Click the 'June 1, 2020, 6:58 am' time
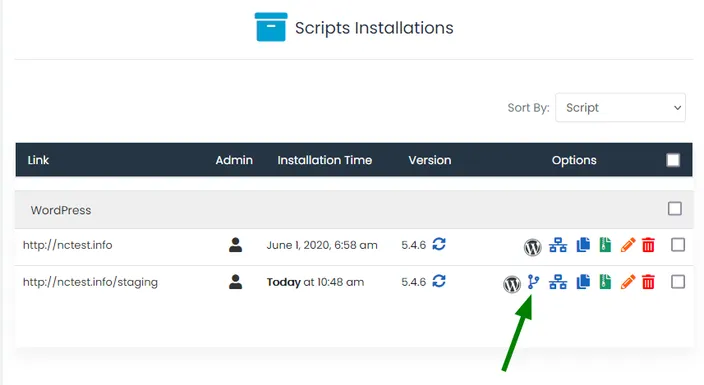This screenshot has width=704, height=385. click(322, 245)
